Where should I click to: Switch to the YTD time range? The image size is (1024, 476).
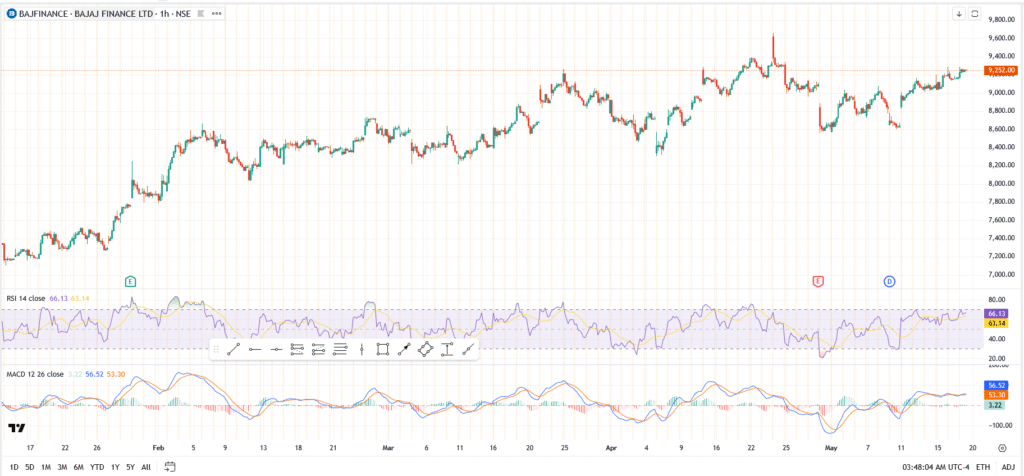(97, 466)
